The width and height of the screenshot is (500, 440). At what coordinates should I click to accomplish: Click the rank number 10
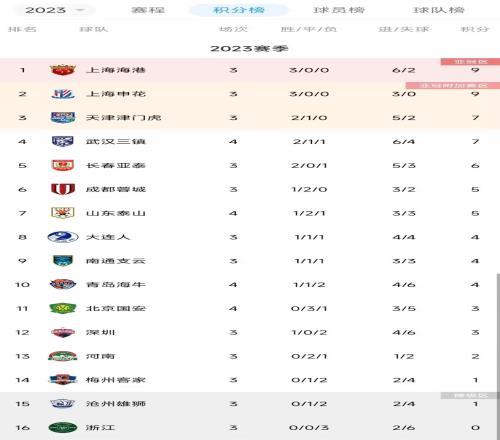point(22,285)
